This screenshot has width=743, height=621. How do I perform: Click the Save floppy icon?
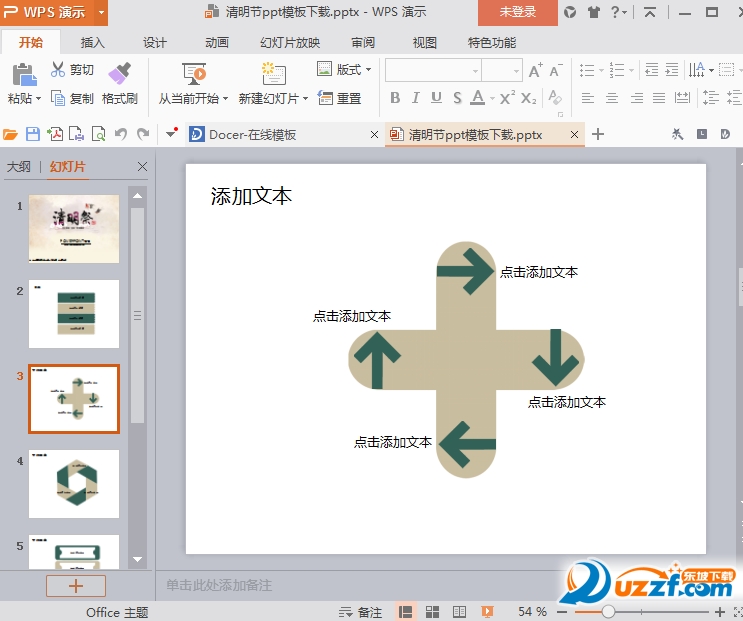pos(33,135)
